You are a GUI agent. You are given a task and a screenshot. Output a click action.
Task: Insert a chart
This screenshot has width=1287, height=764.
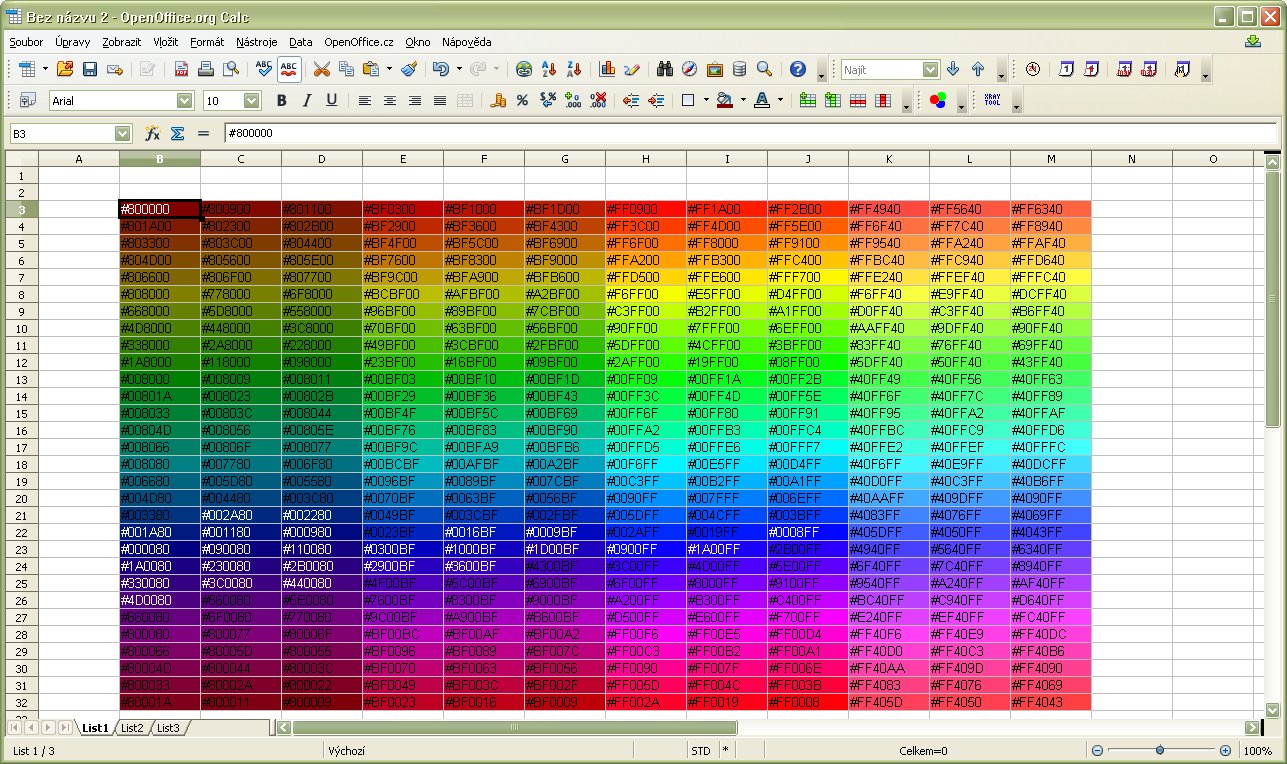point(607,69)
